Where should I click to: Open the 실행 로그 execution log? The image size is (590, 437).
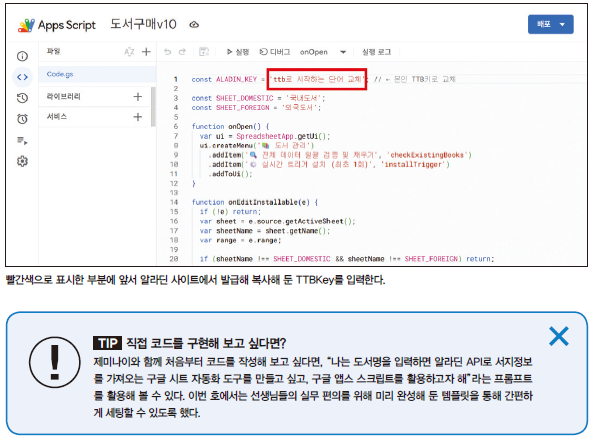pos(376,52)
